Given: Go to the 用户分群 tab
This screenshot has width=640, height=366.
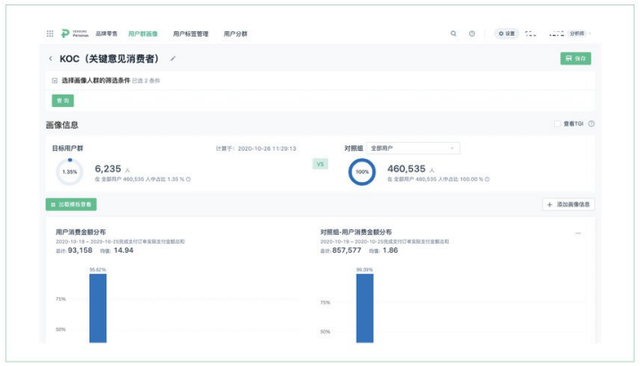Looking at the screenshot, I should pyautogui.click(x=236, y=34).
